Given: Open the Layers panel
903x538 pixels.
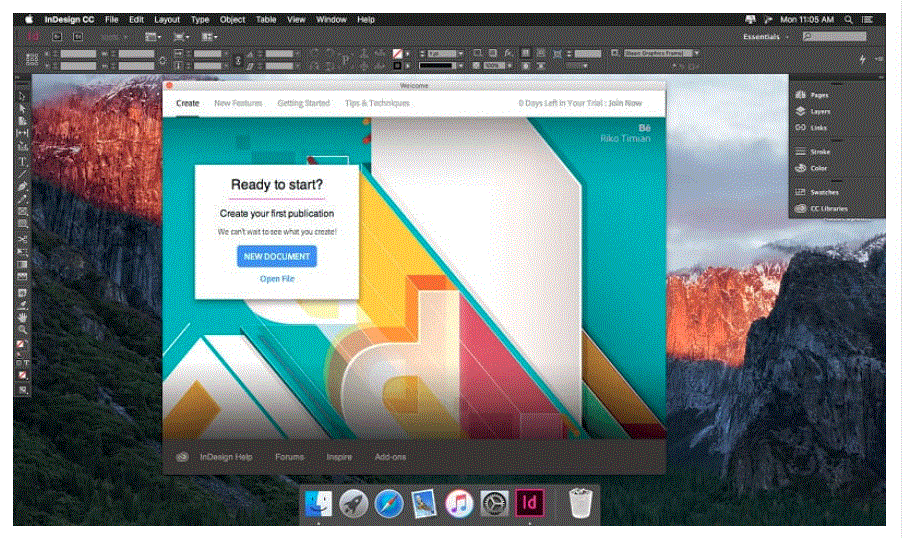Looking at the screenshot, I should pyautogui.click(x=813, y=111).
